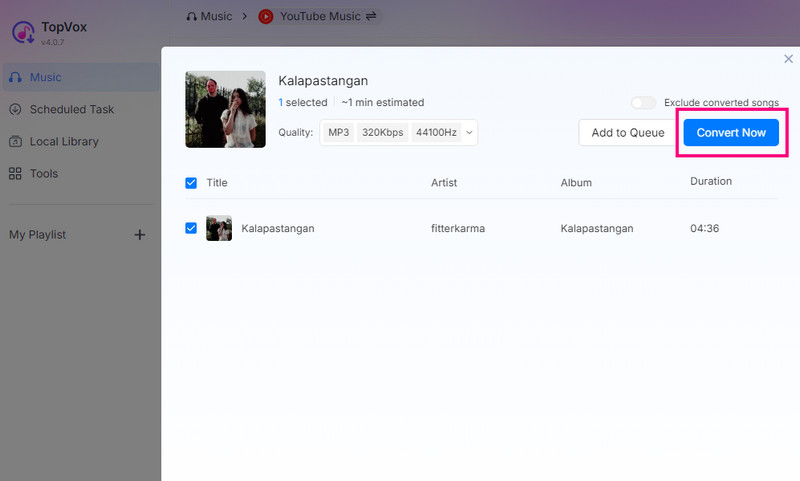Click the Tools grid icon
800x481 pixels.
[x=15, y=173]
